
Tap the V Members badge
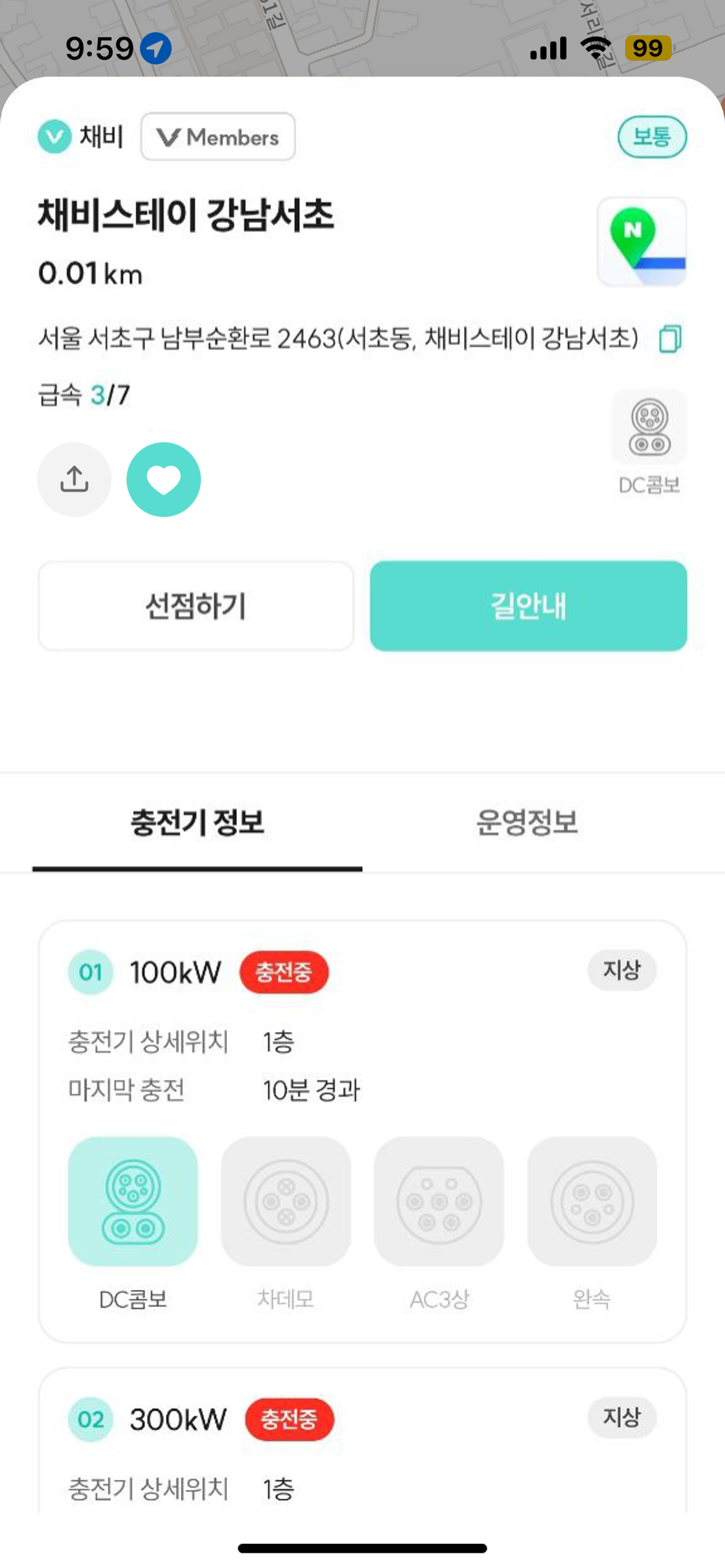click(x=218, y=137)
